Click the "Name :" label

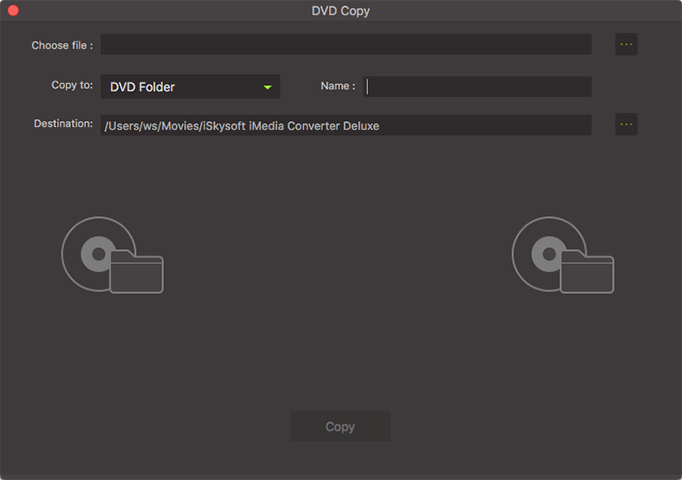[x=337, y=86]
